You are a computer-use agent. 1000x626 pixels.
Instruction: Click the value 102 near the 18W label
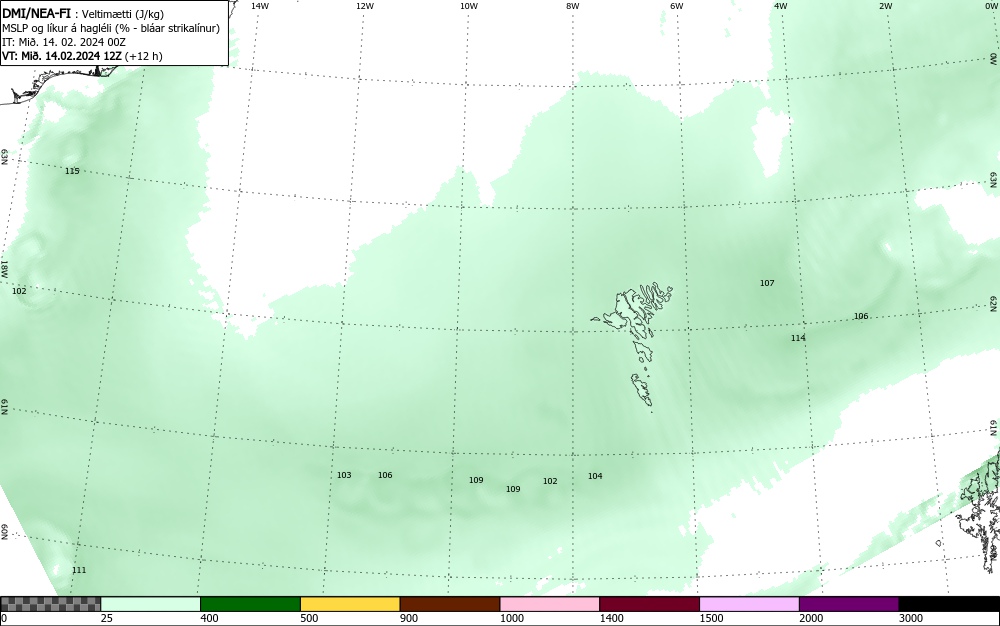(20, 291)
